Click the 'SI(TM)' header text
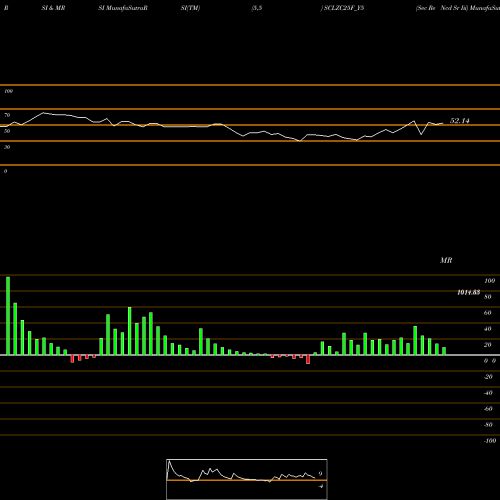The width and height of the screenshot is (500, 500). tap(190, 8)
